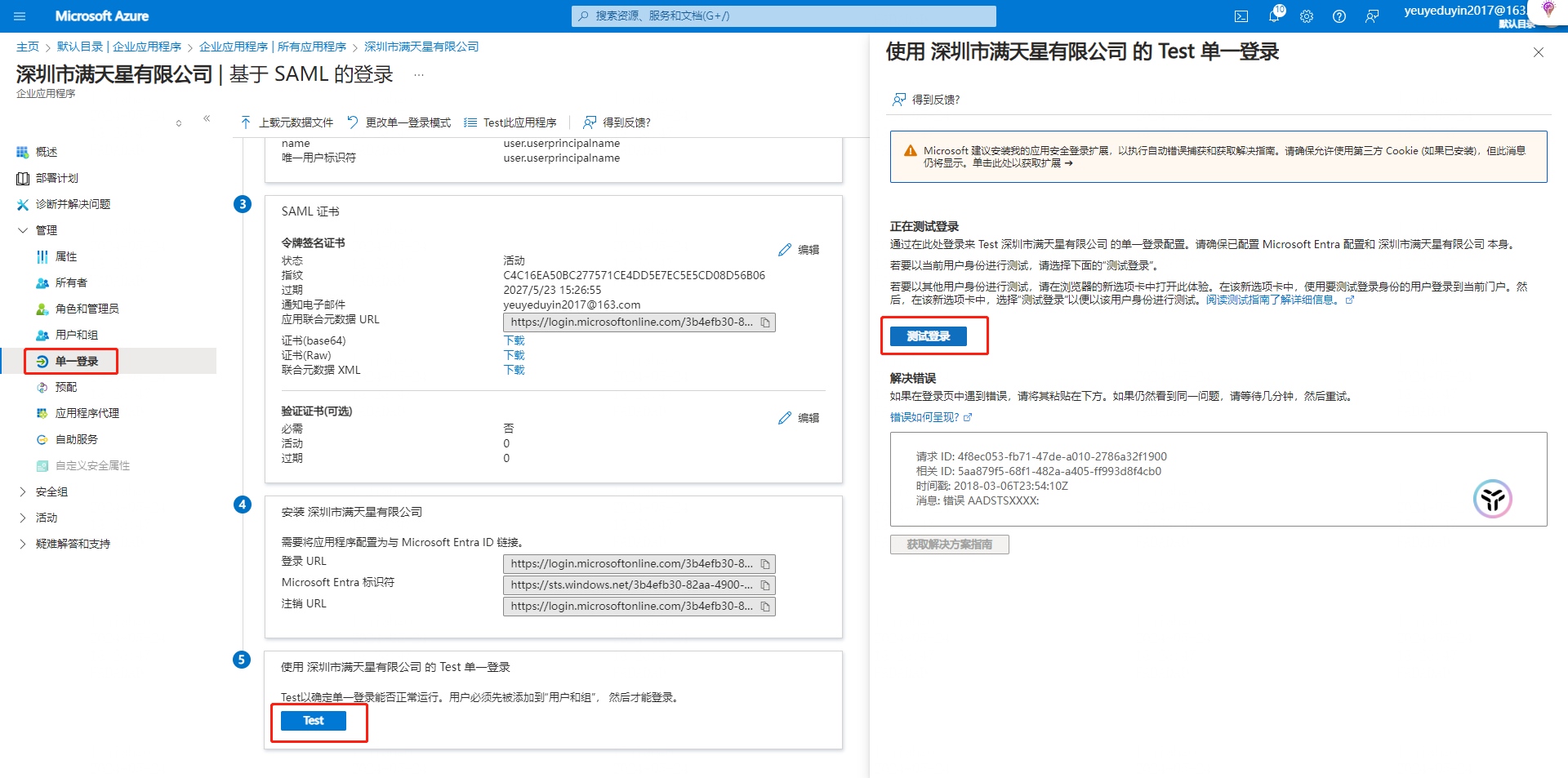
Task: Edit the 验证证书(可选) section
Action: pos(799,418)
